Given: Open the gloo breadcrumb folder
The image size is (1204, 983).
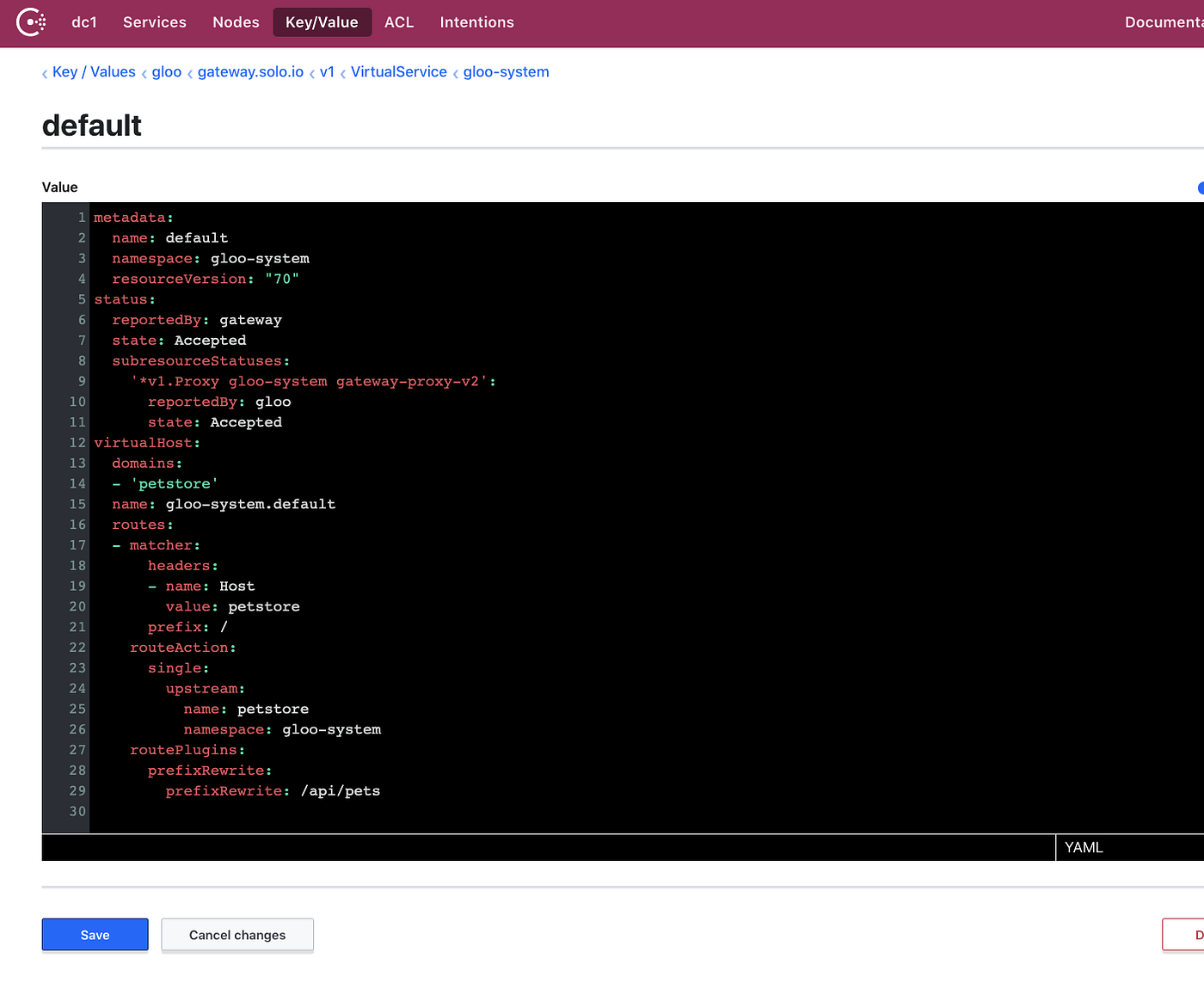Looking at the screenshot, I should pos(166,71).
